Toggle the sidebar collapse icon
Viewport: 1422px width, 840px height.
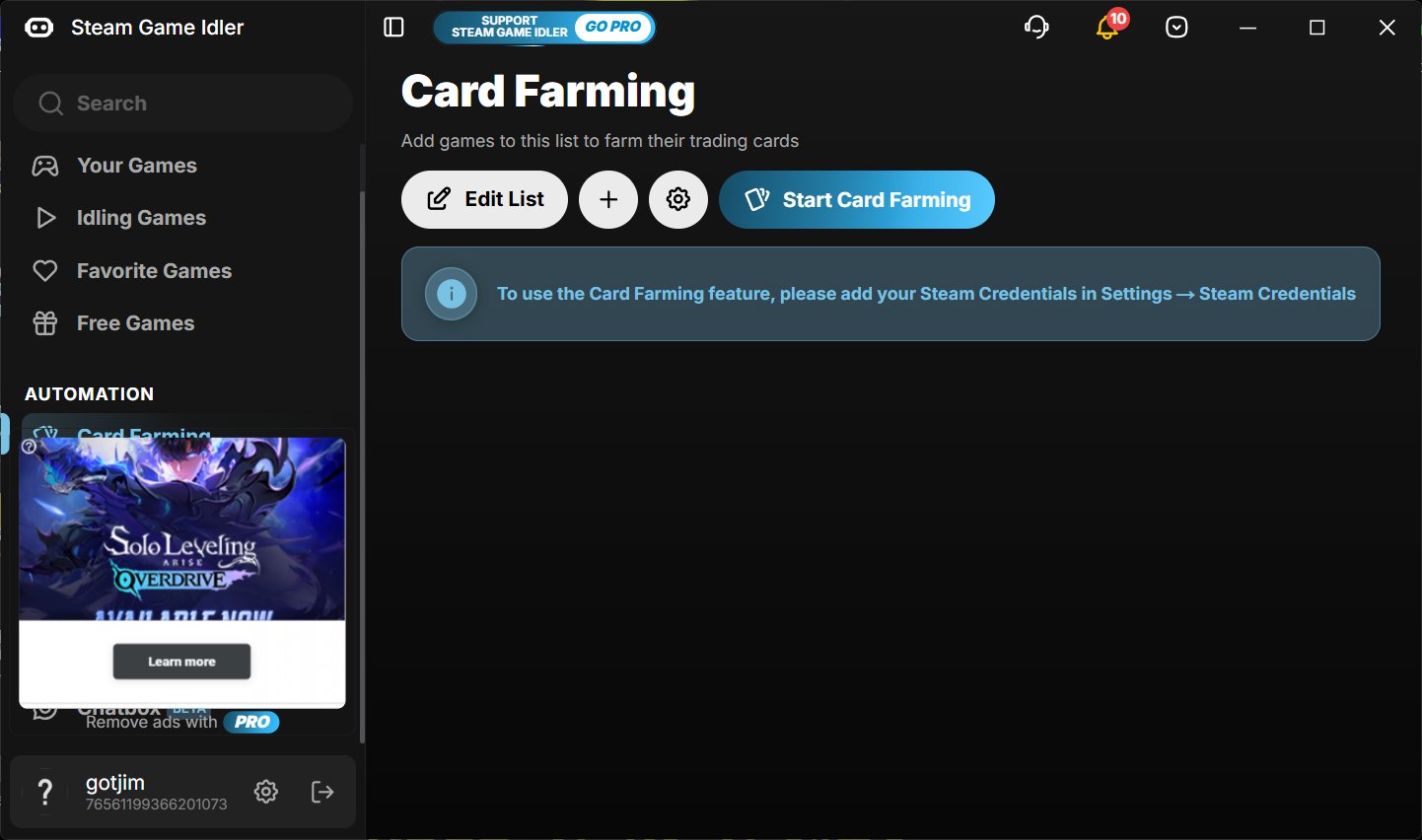coord(393,28)
